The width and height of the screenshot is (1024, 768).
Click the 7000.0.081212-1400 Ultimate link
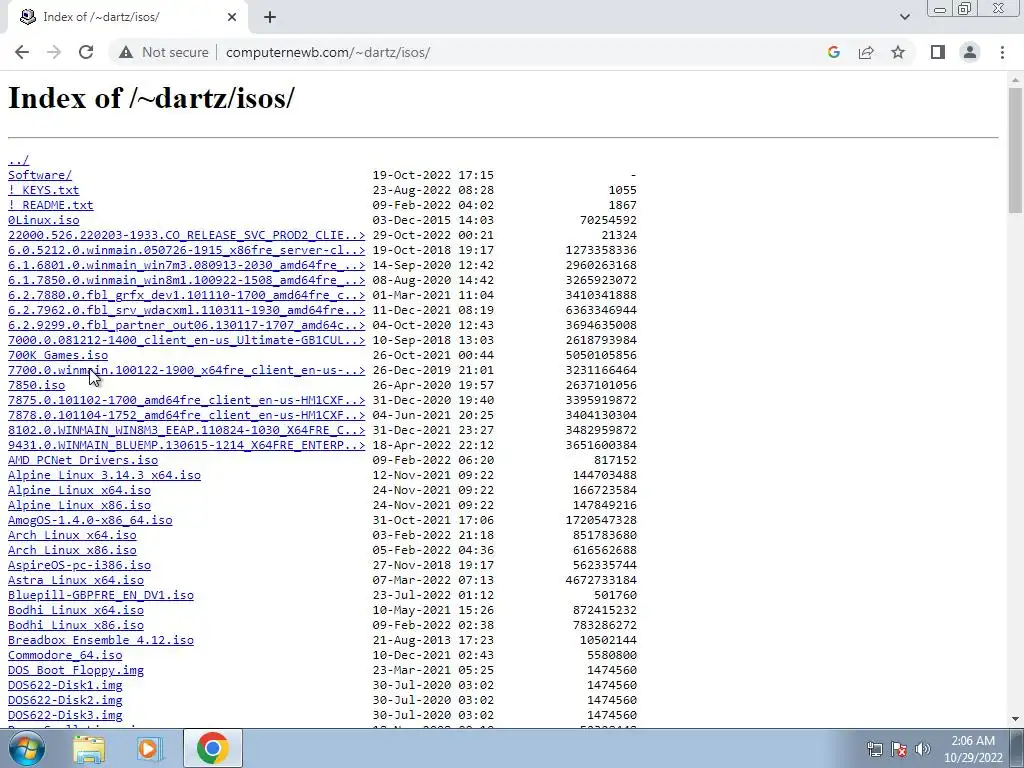click(x=186, y=340)
